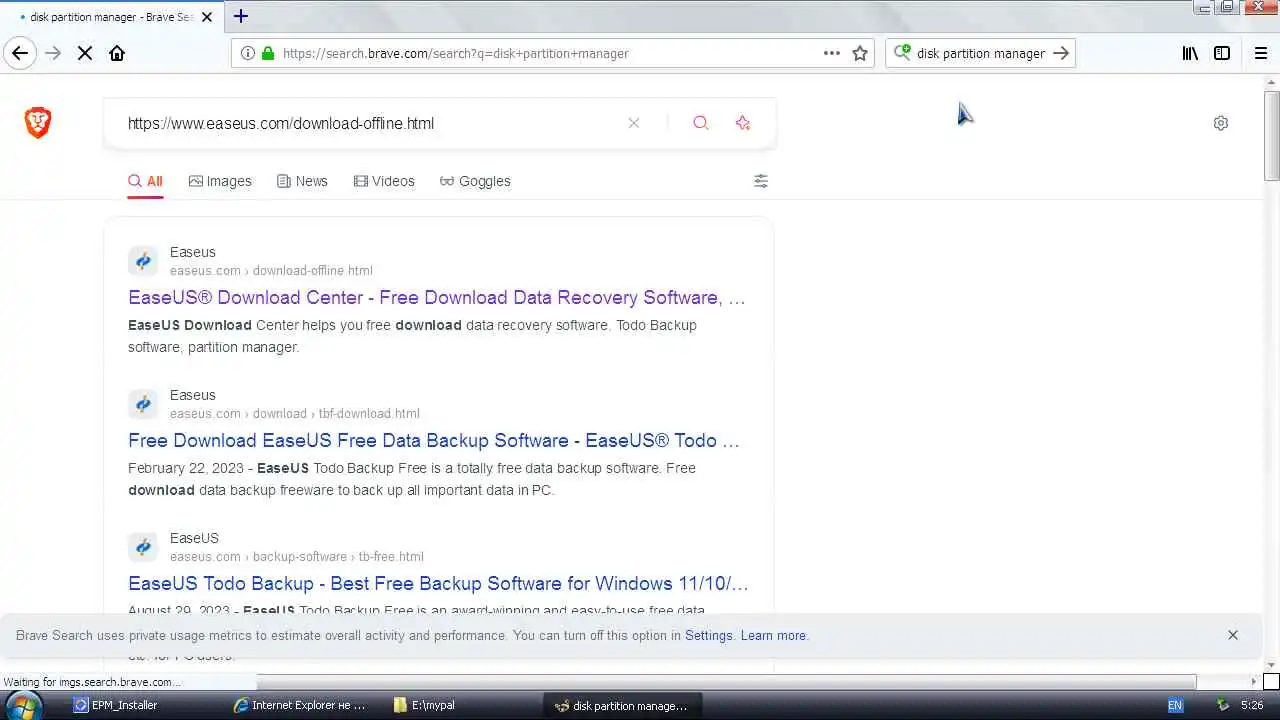Open the Library bookmarks icon
The width and height of the screenshot is (1280, 720).
pos(1190,53)
